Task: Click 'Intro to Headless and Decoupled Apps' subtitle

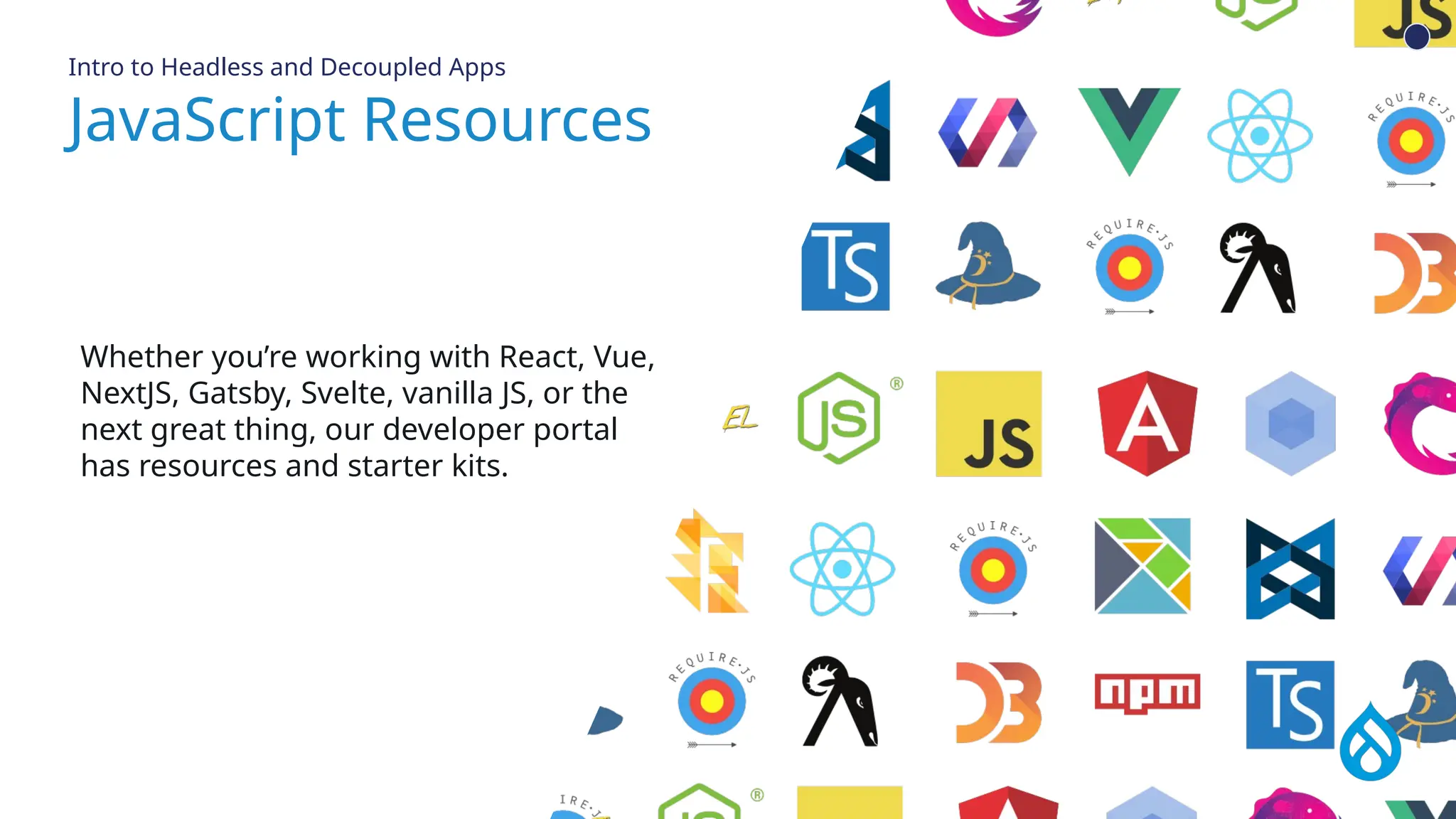Action: 287,67
